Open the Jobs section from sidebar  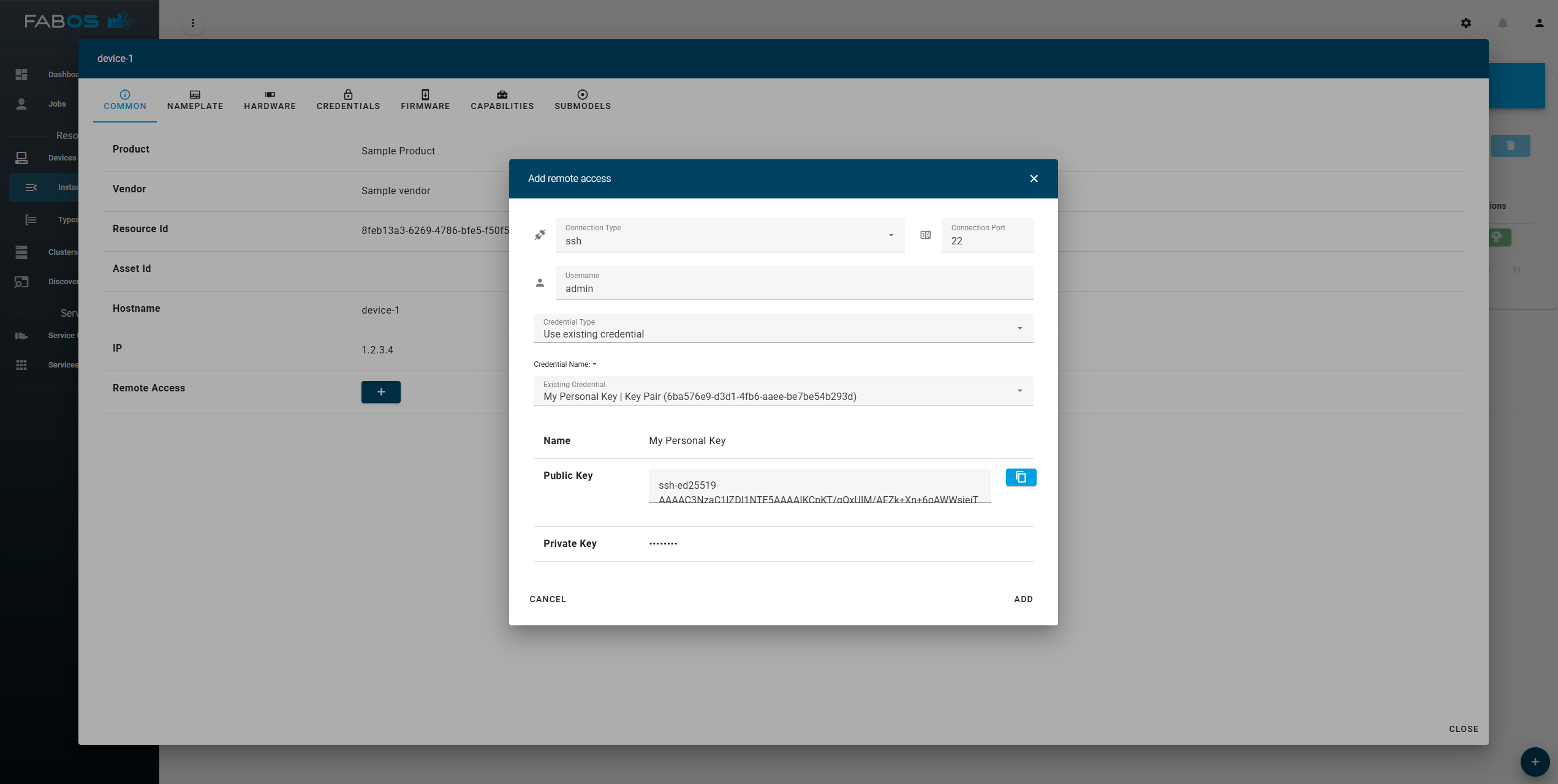pos(21,104)
